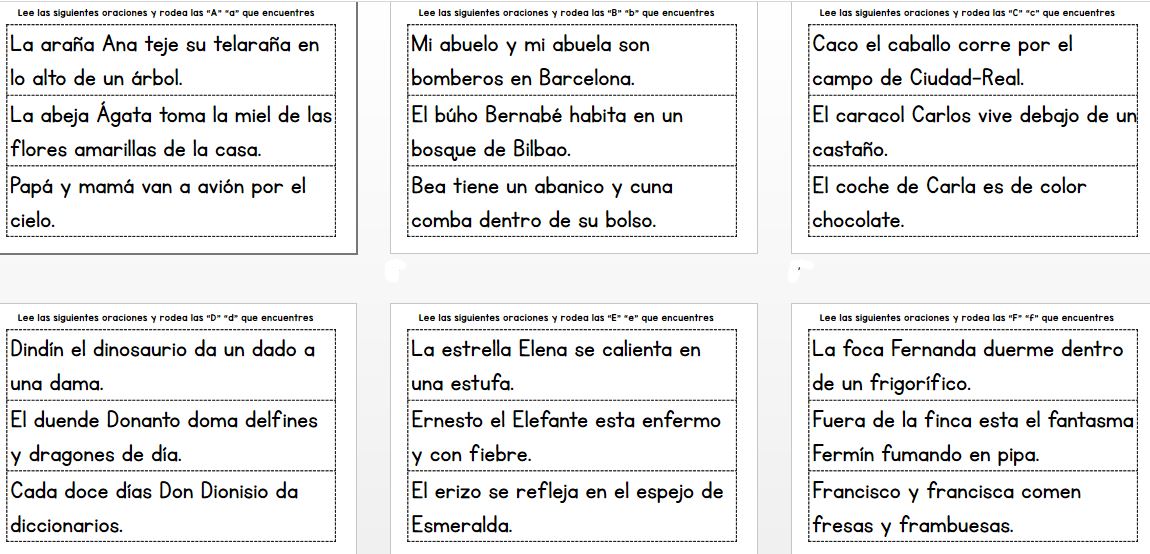This screenshot has height=554, width=1150.
Task: Click the line "y dragones de día."
Action: coord(96,455)
